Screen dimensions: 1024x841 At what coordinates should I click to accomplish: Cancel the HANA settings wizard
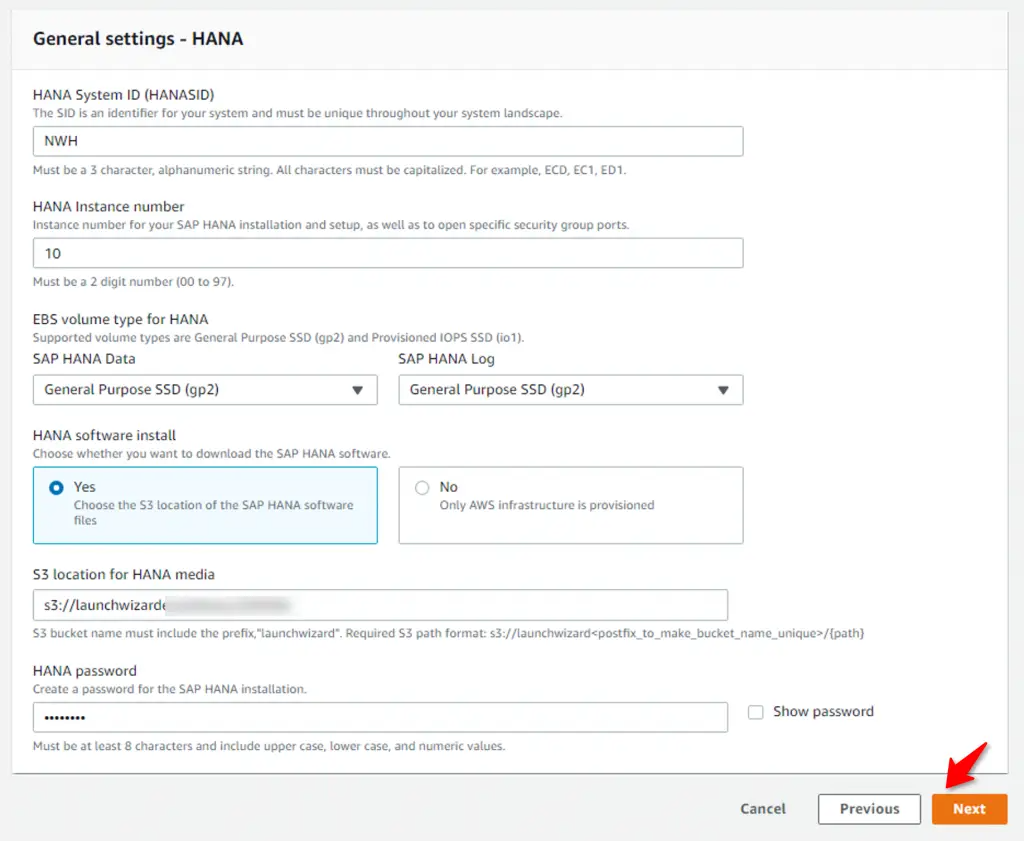(763, 809)
